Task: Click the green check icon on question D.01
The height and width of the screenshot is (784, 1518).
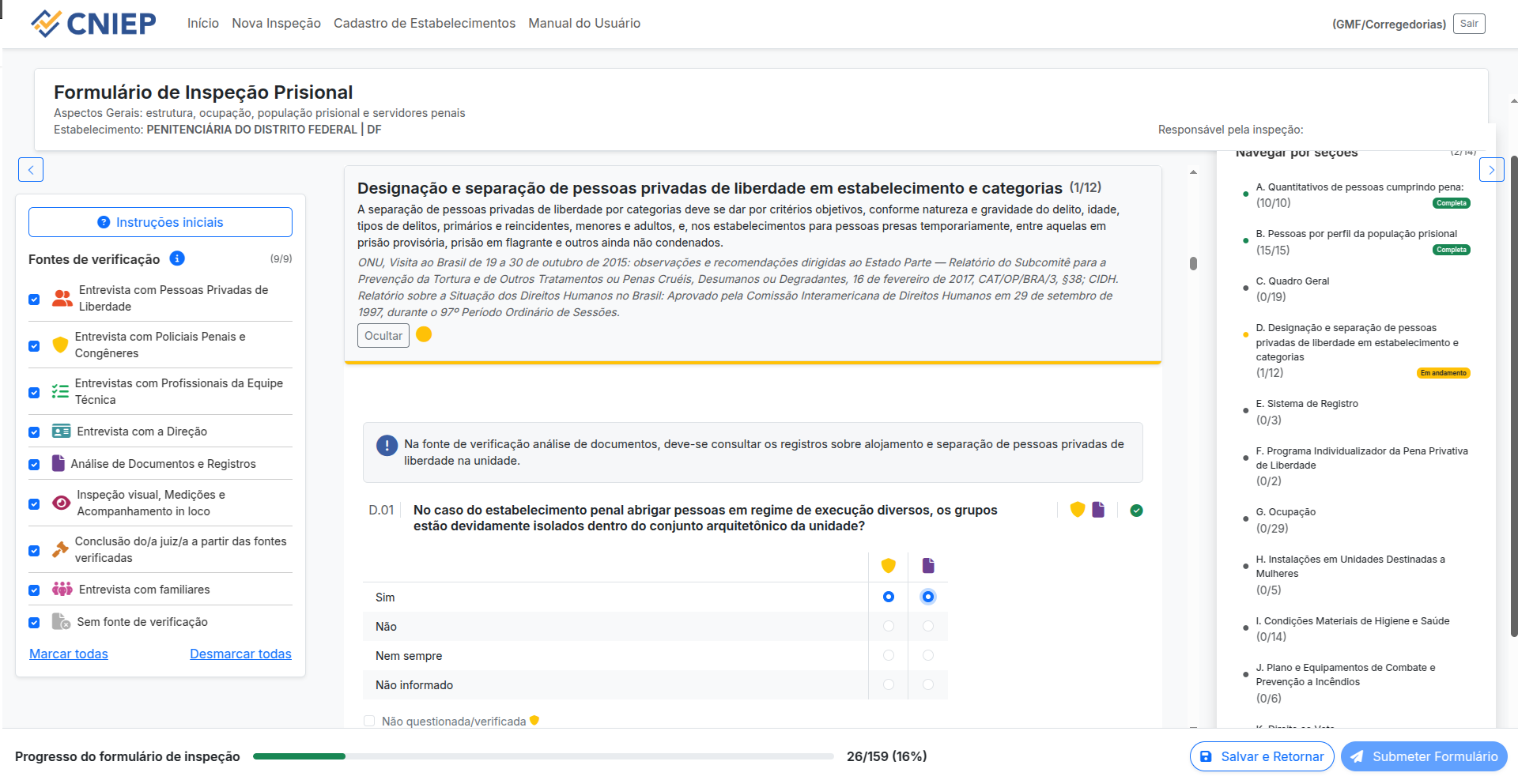Action: pos(1136,511)
